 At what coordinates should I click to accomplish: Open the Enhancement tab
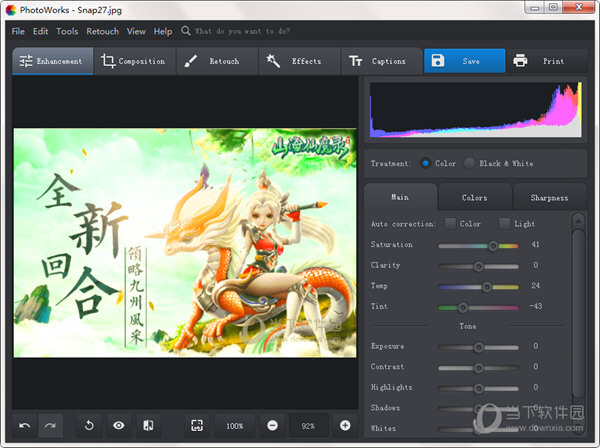point(53,61)
